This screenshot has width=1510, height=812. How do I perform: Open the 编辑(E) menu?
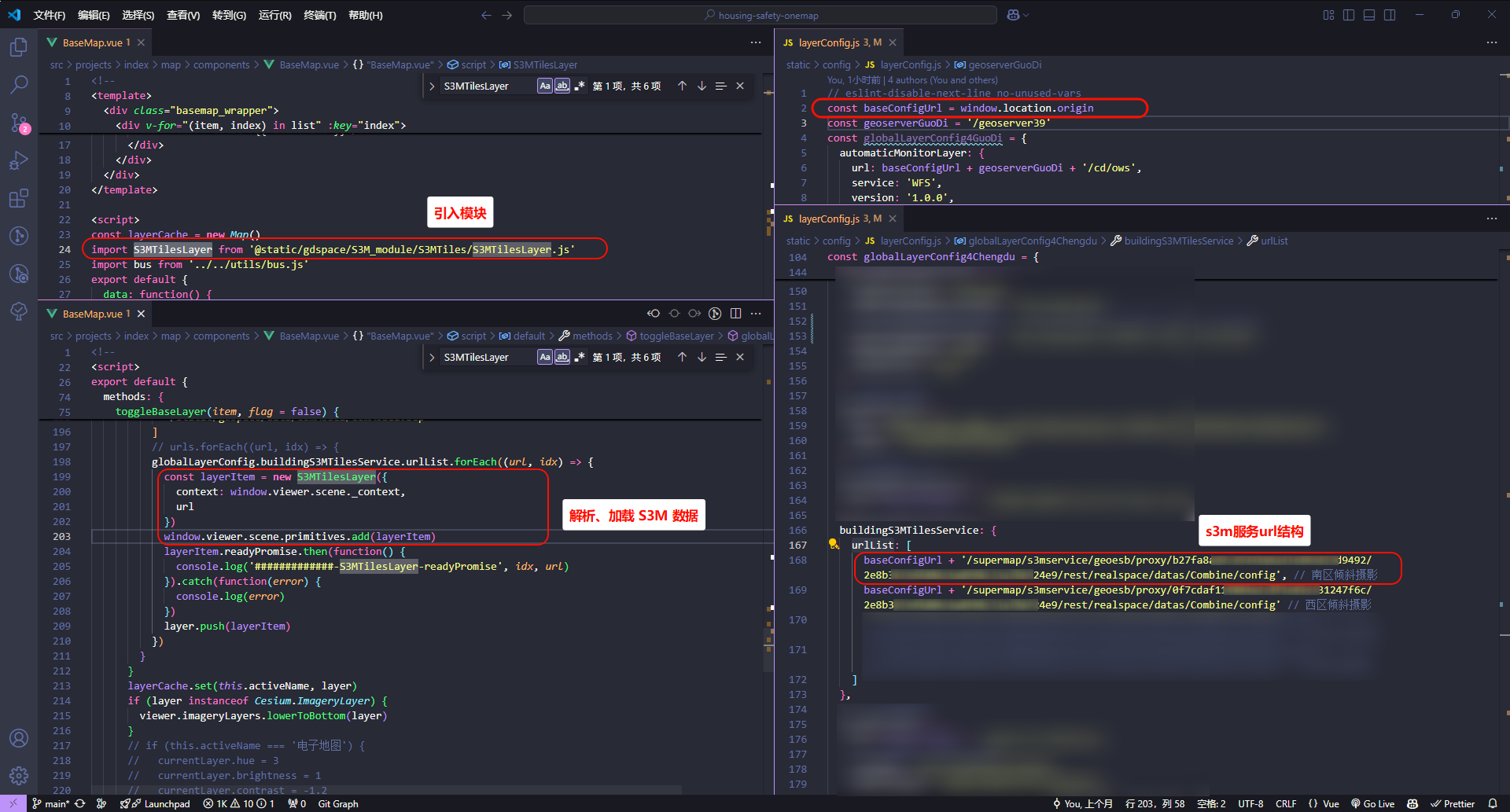click(94, 15)
